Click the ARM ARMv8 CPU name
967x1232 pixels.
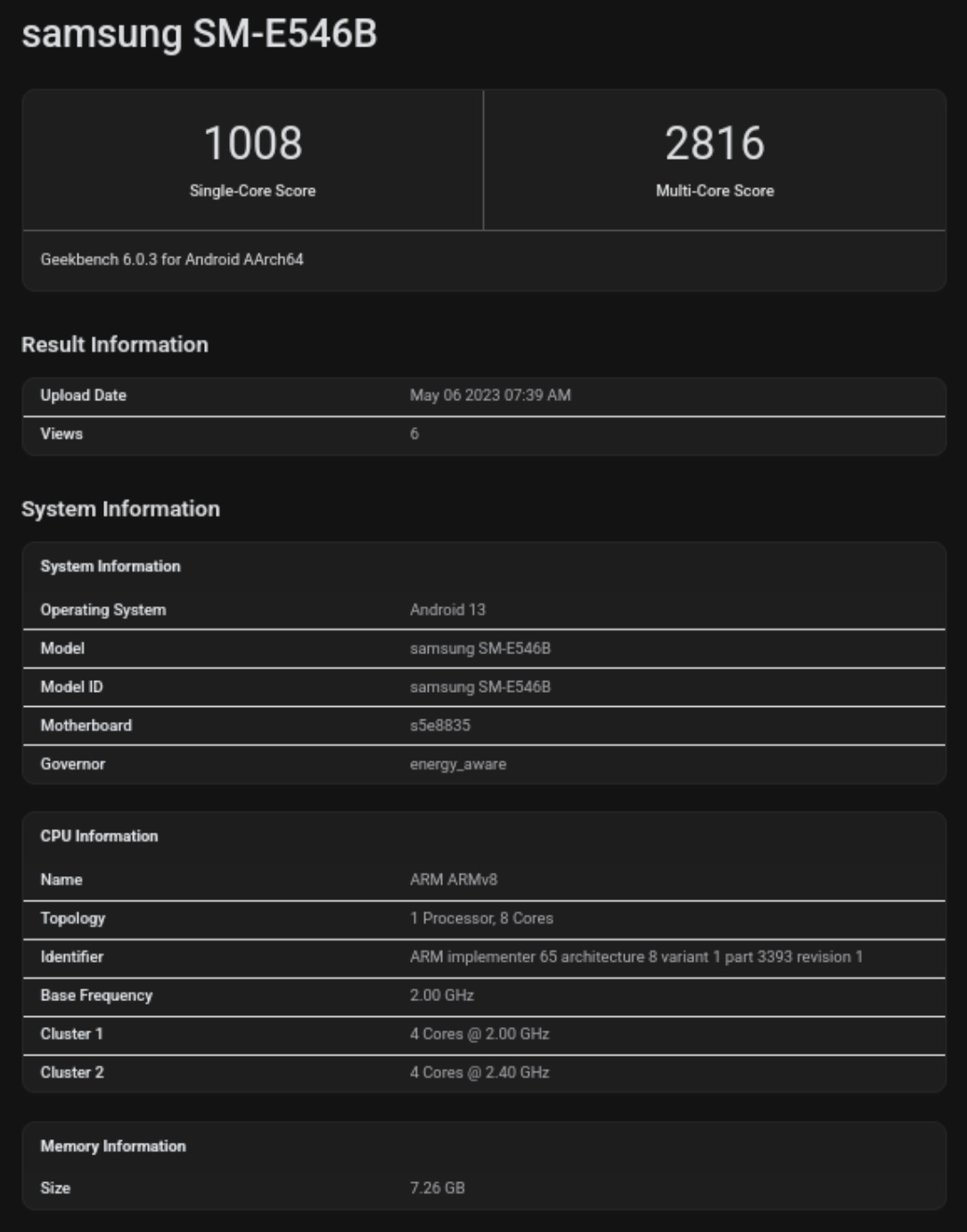pos(453,880)
